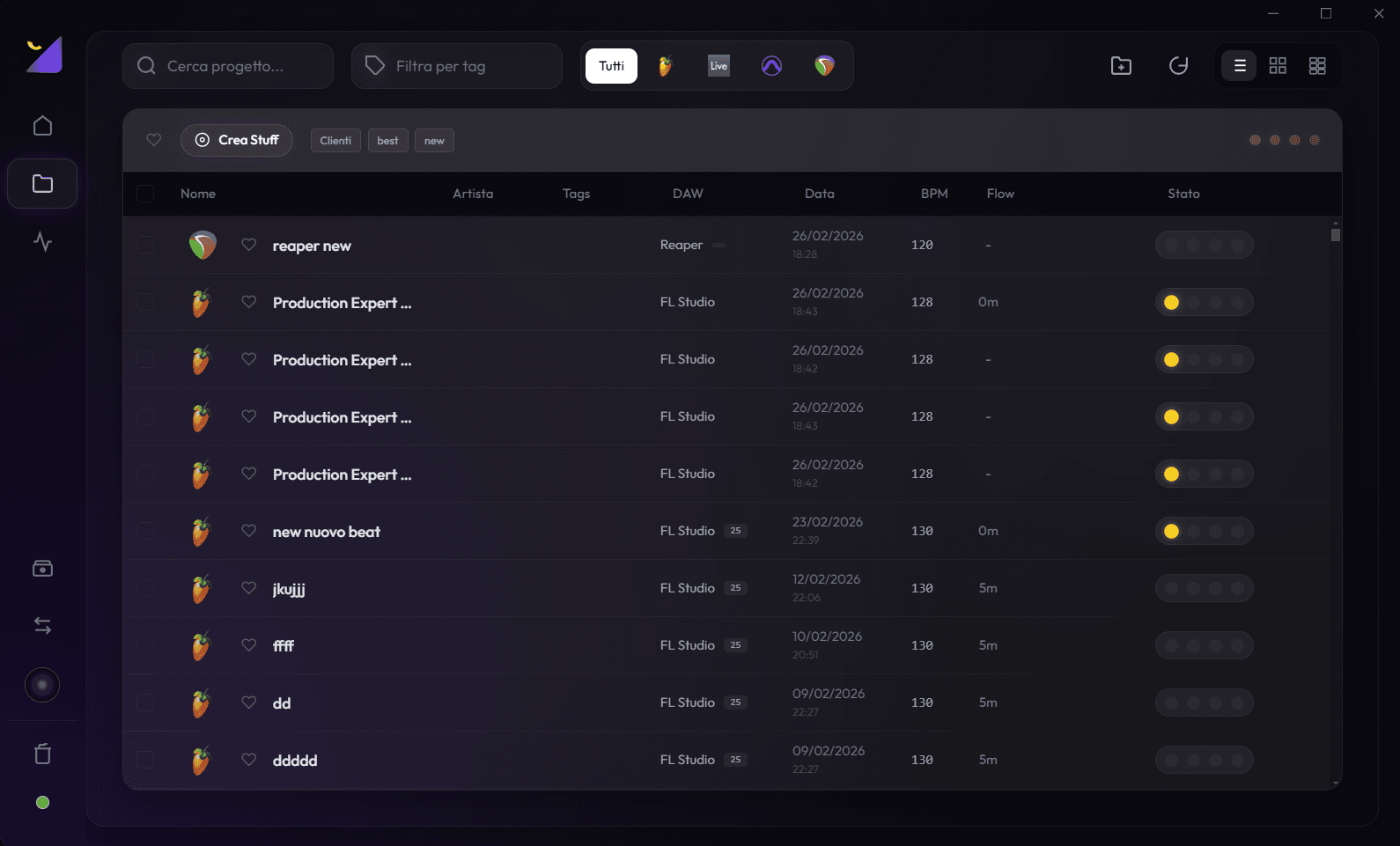
Task: Favorite the ffff project
Action: 249,645
